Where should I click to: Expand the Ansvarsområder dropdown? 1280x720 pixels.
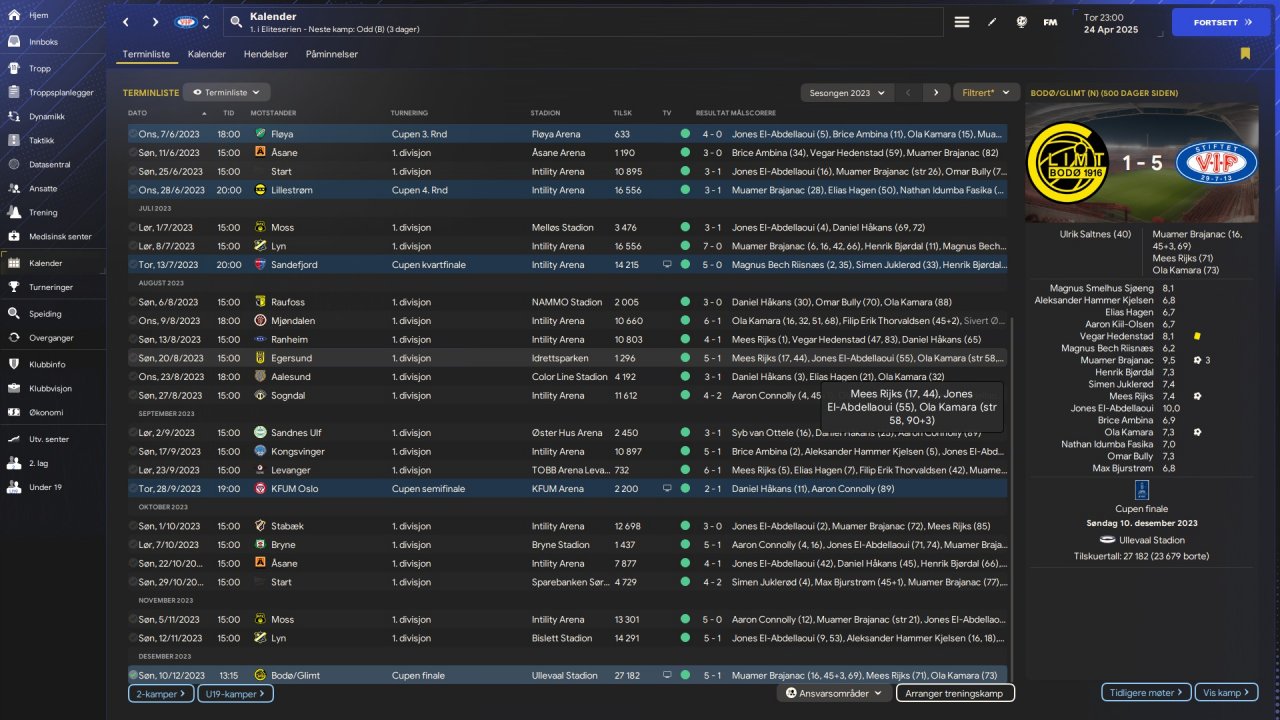pyautogui.click(x=834, y=693)
